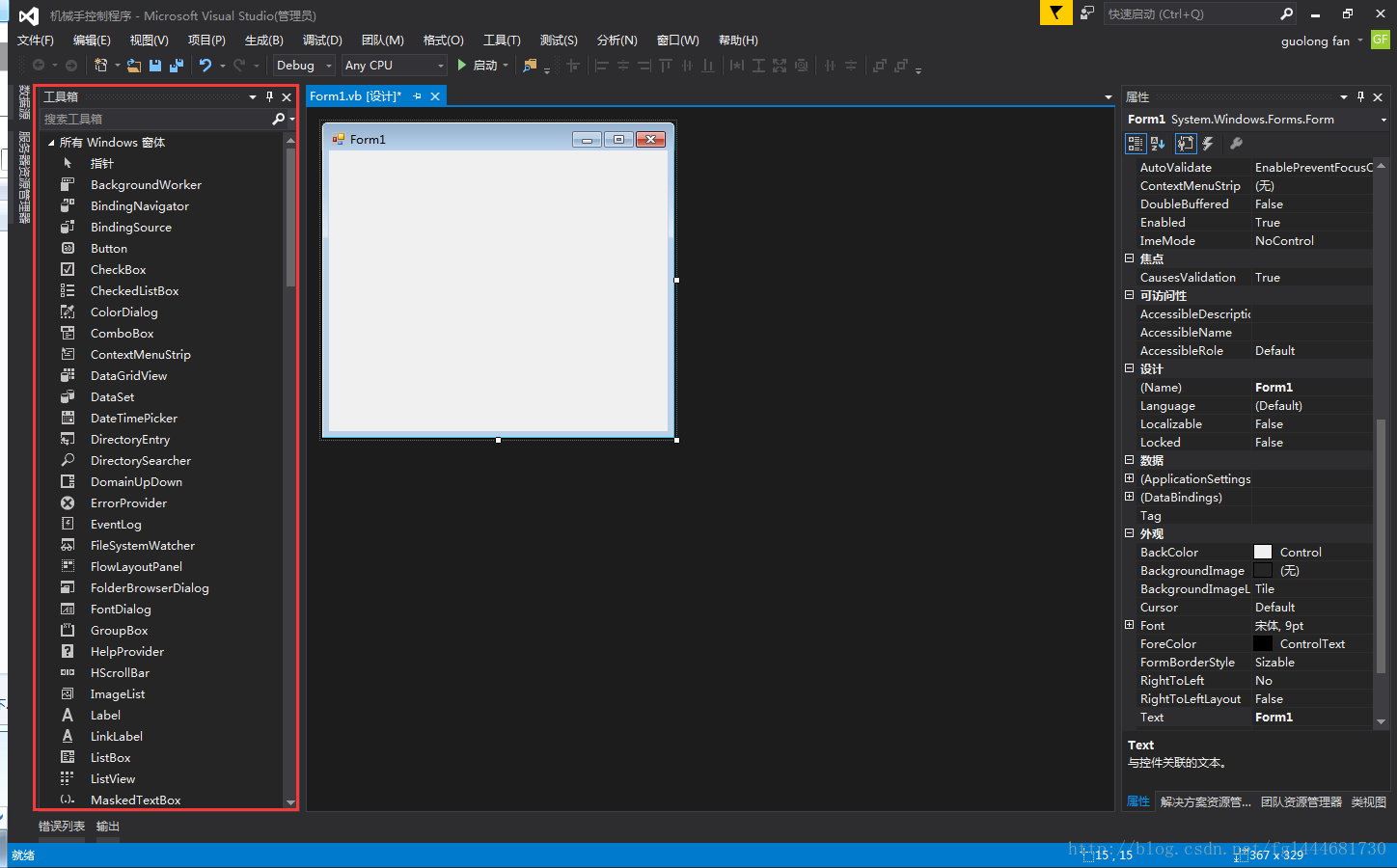Open the 调试(D) menu

(x=322, y=40)
